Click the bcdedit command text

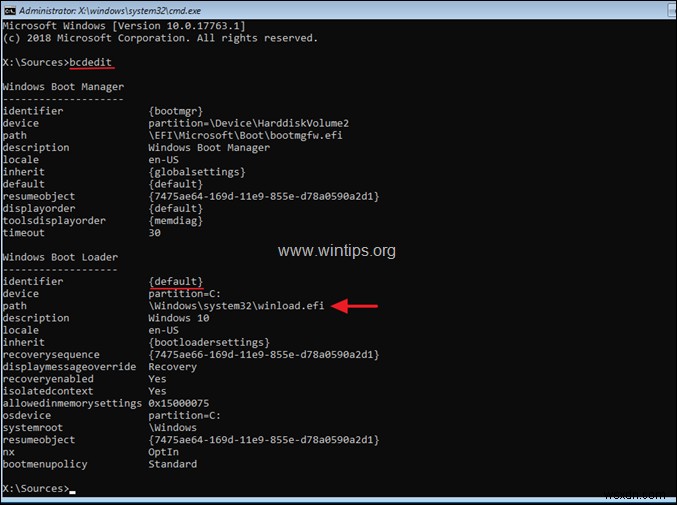(x=90, y=62)
